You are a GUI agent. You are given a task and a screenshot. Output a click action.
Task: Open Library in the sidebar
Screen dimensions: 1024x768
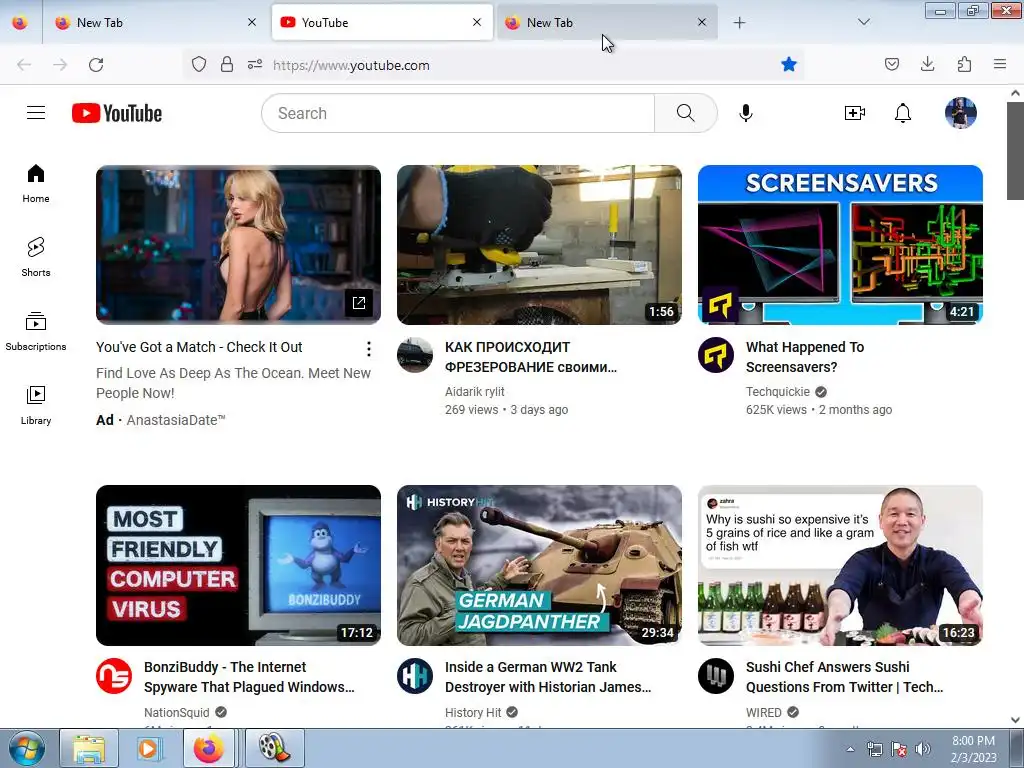[36, 406]
